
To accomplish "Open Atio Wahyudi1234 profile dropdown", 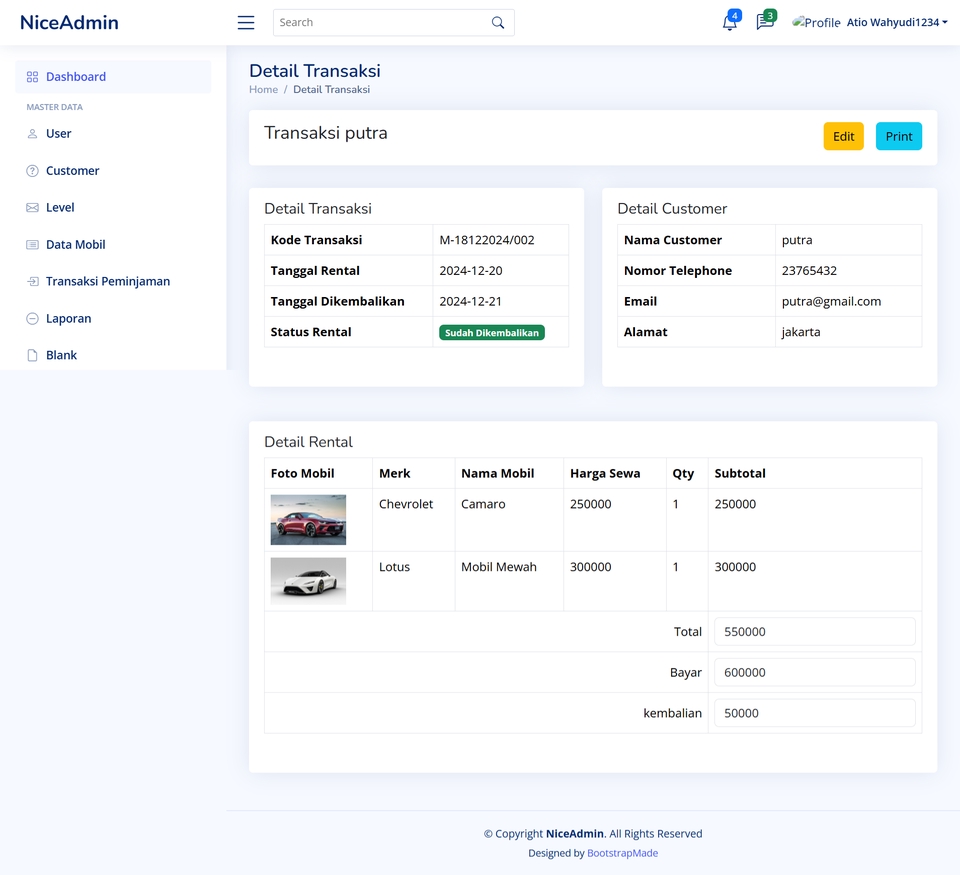I will tap(897, 23).
